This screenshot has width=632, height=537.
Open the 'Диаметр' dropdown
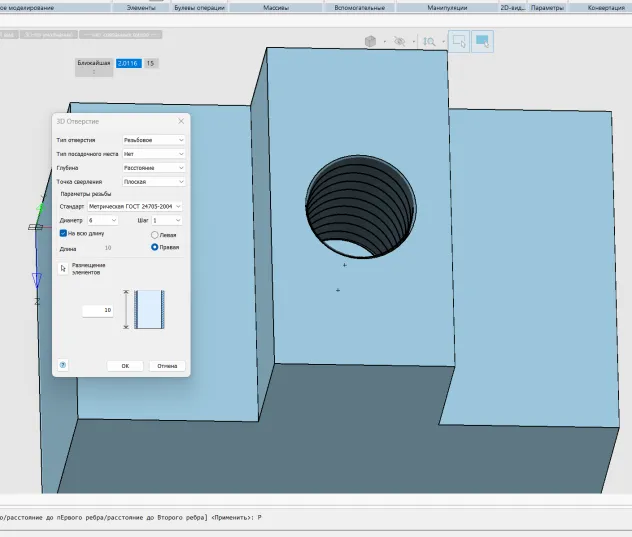pos(102,219)
